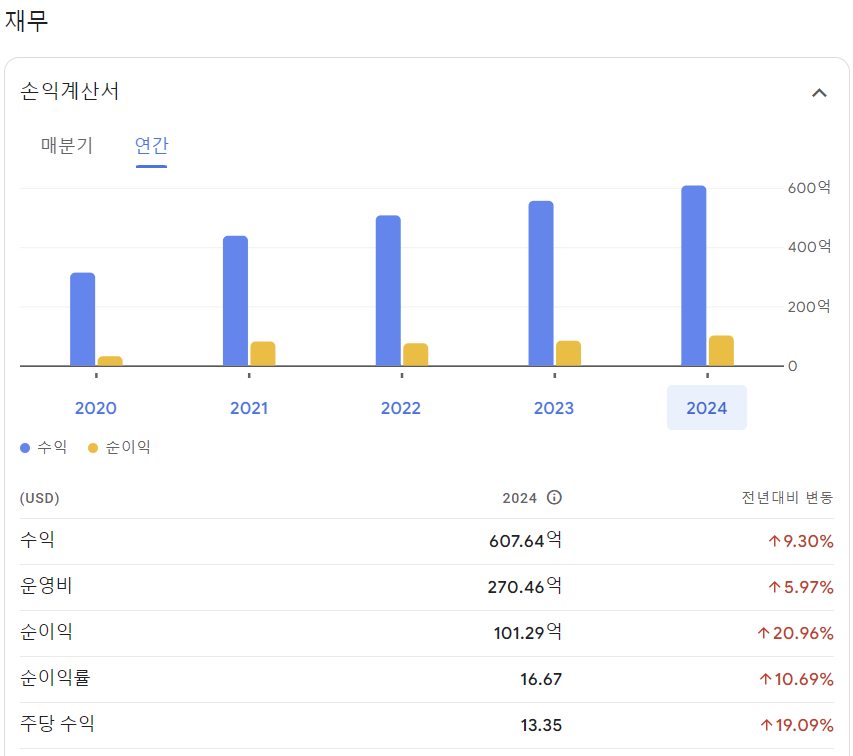Switch to the 매분기 tab
This screenshot has height=756, width=853.
(67, 145)
